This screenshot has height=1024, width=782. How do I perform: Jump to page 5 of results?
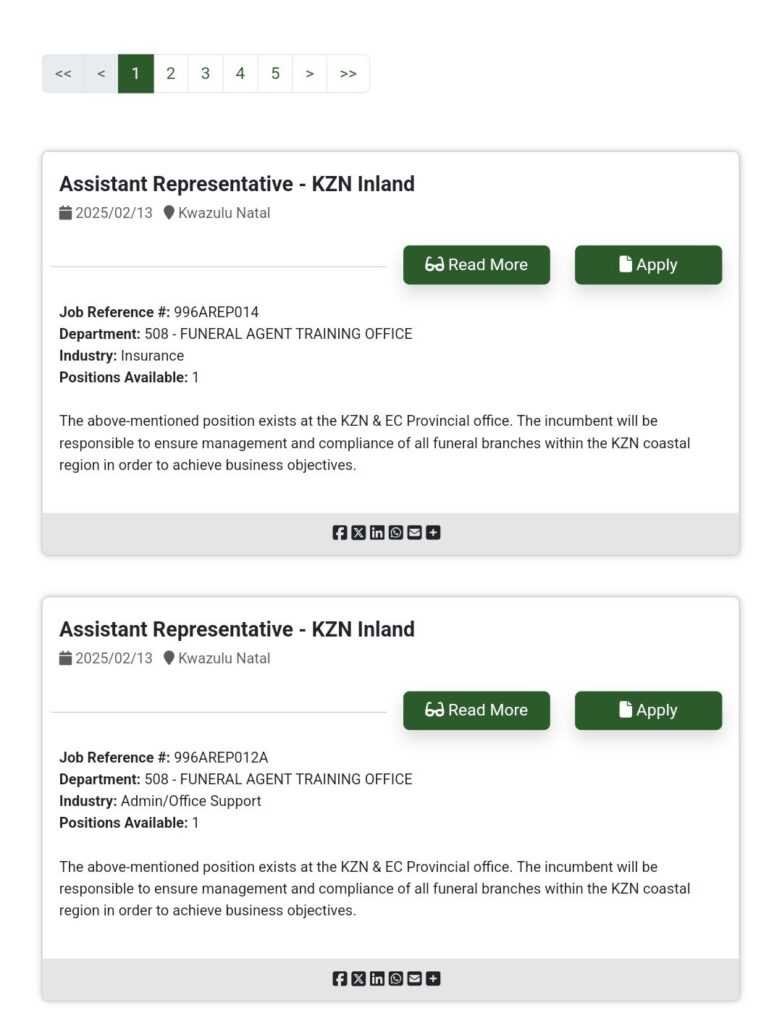click(275, 74)
